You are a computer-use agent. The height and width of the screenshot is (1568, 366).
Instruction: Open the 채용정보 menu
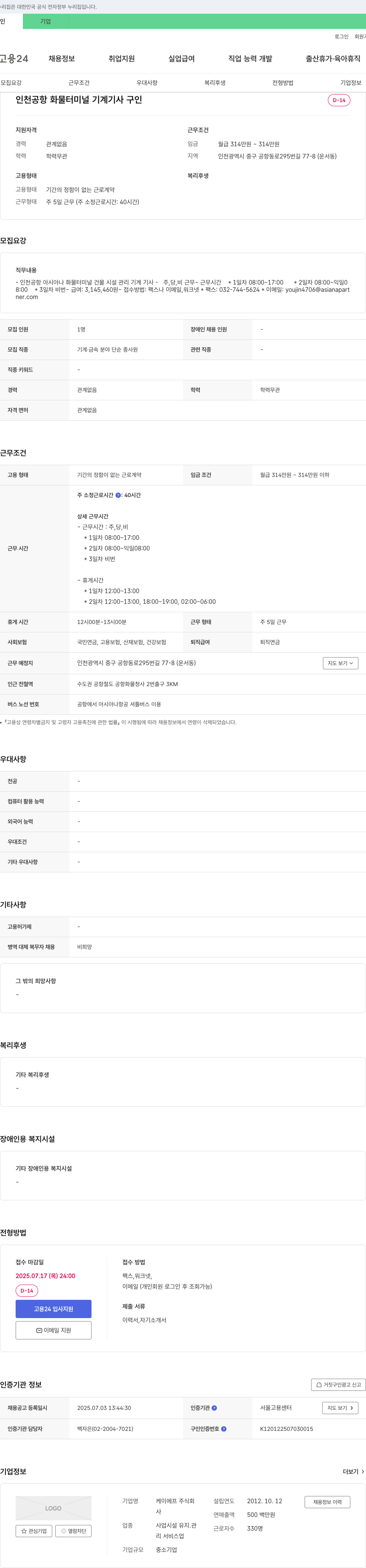coord(61,58)
